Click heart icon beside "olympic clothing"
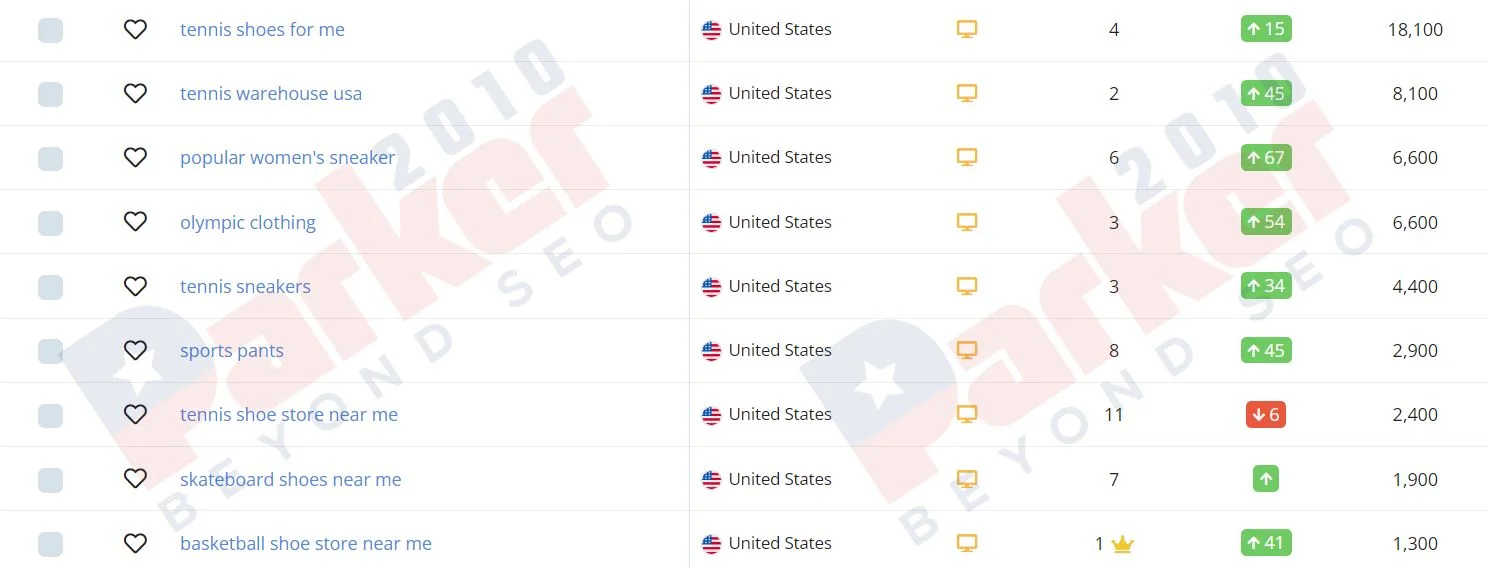Viewport: 1488px width, 568px height. 135,222
